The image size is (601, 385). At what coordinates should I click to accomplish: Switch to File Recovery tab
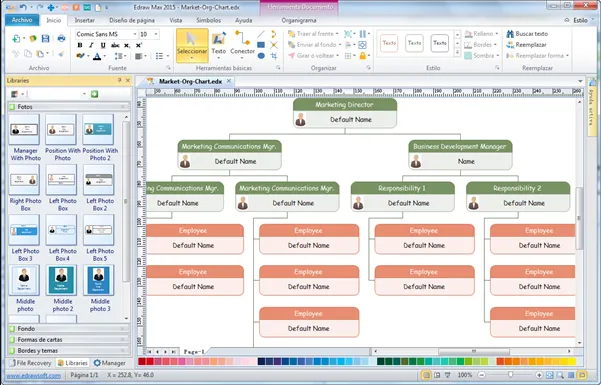click(x=30, y=363)
